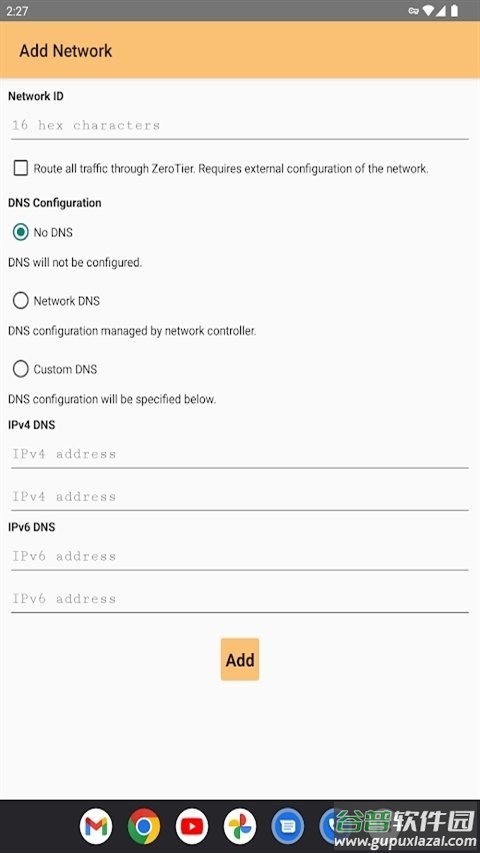Click the first IPv6 address field
480x853 pixels.
[240, 556]
